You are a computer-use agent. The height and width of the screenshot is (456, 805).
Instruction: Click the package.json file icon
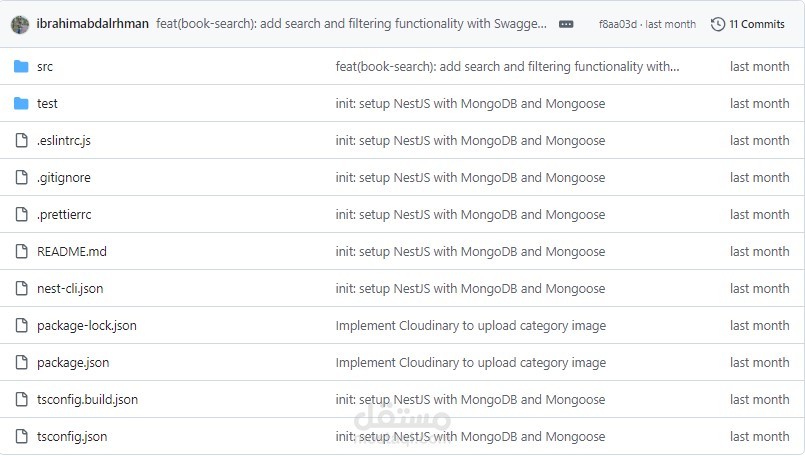22,362
